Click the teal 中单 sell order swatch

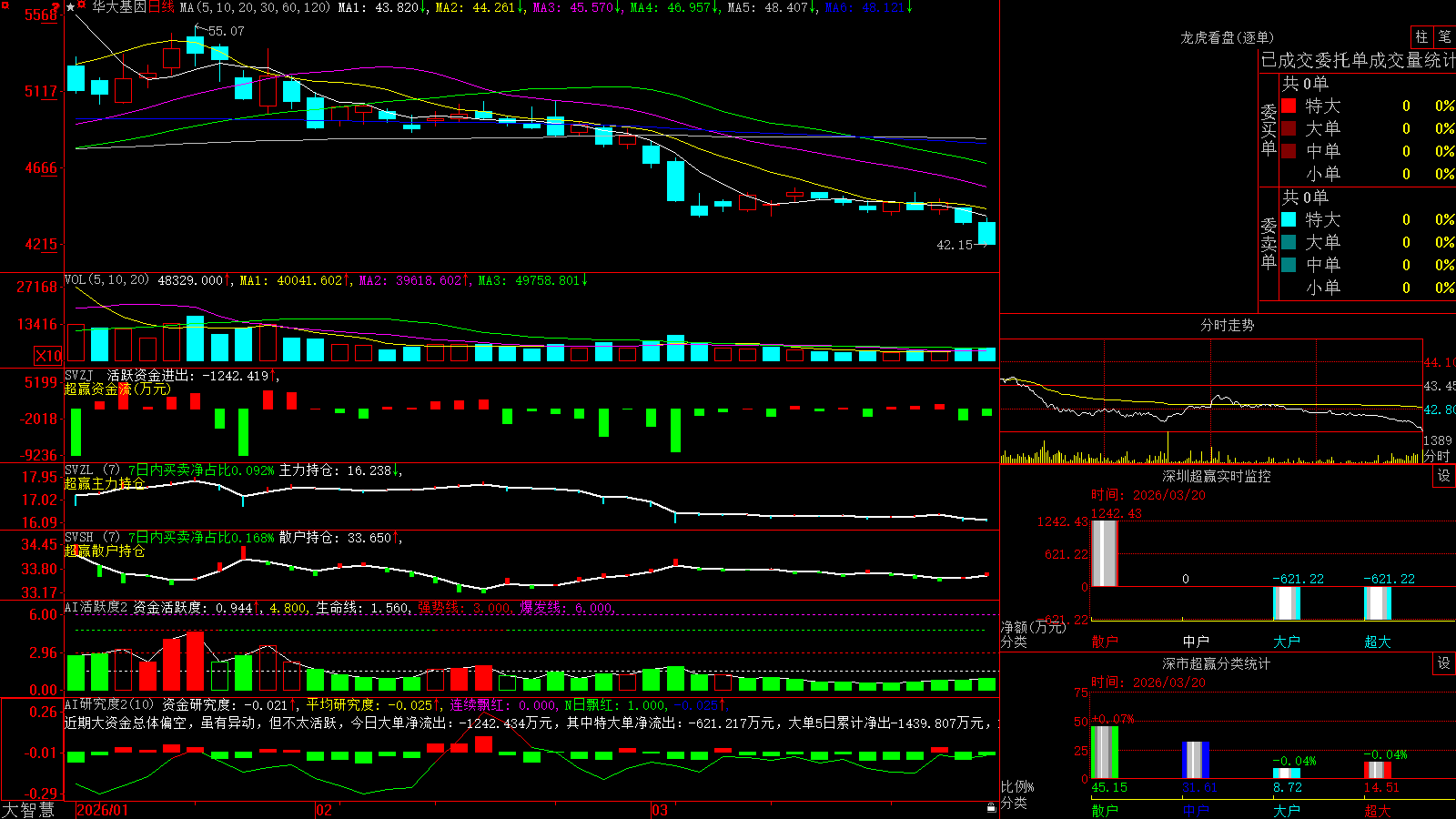pos(1289,265)
